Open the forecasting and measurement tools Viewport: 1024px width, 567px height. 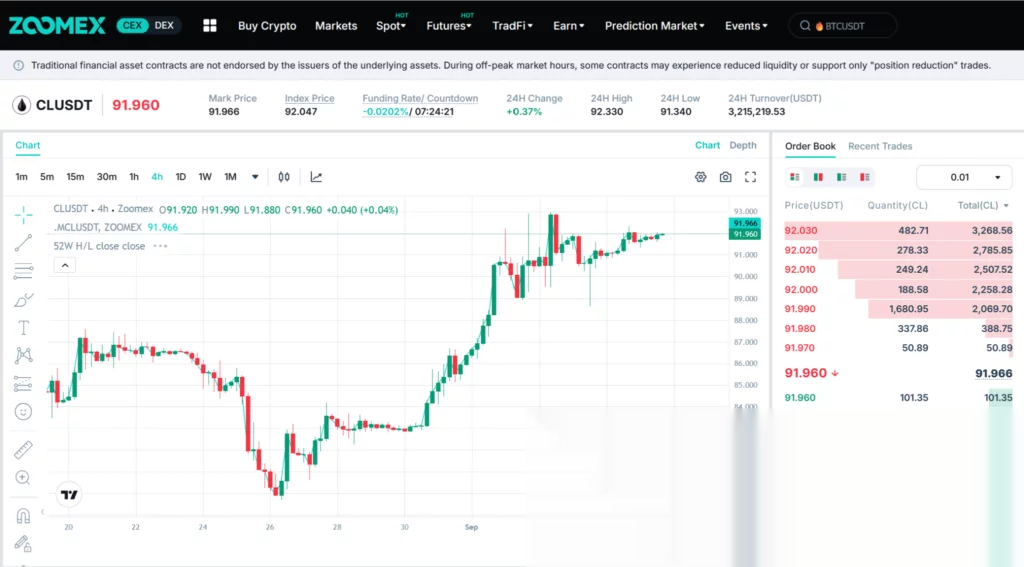pos(24,383)
